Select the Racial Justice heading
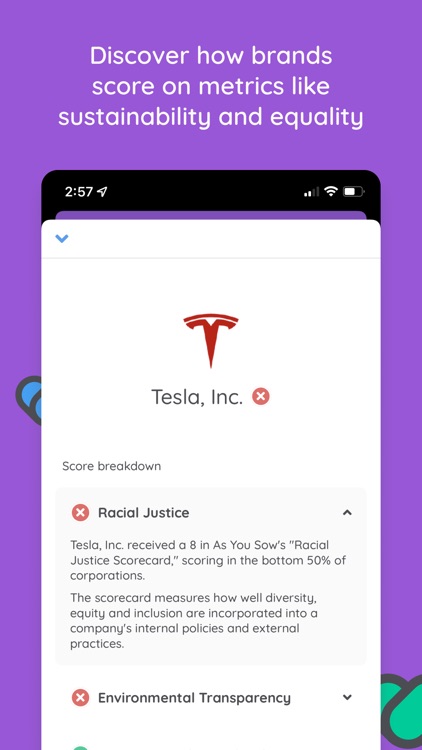This screenshot has height=750, width=422. tap(144, 513)
